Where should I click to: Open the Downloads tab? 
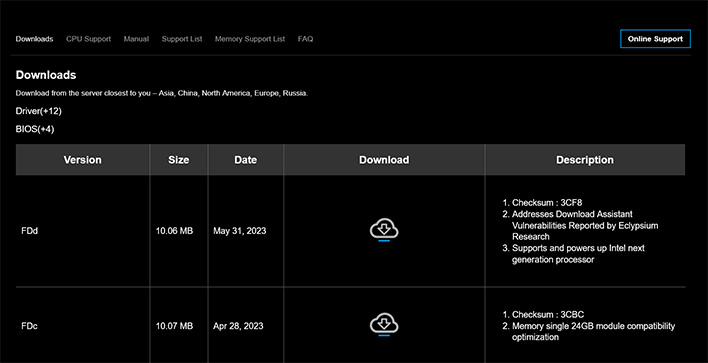click(x=34, y=39)
